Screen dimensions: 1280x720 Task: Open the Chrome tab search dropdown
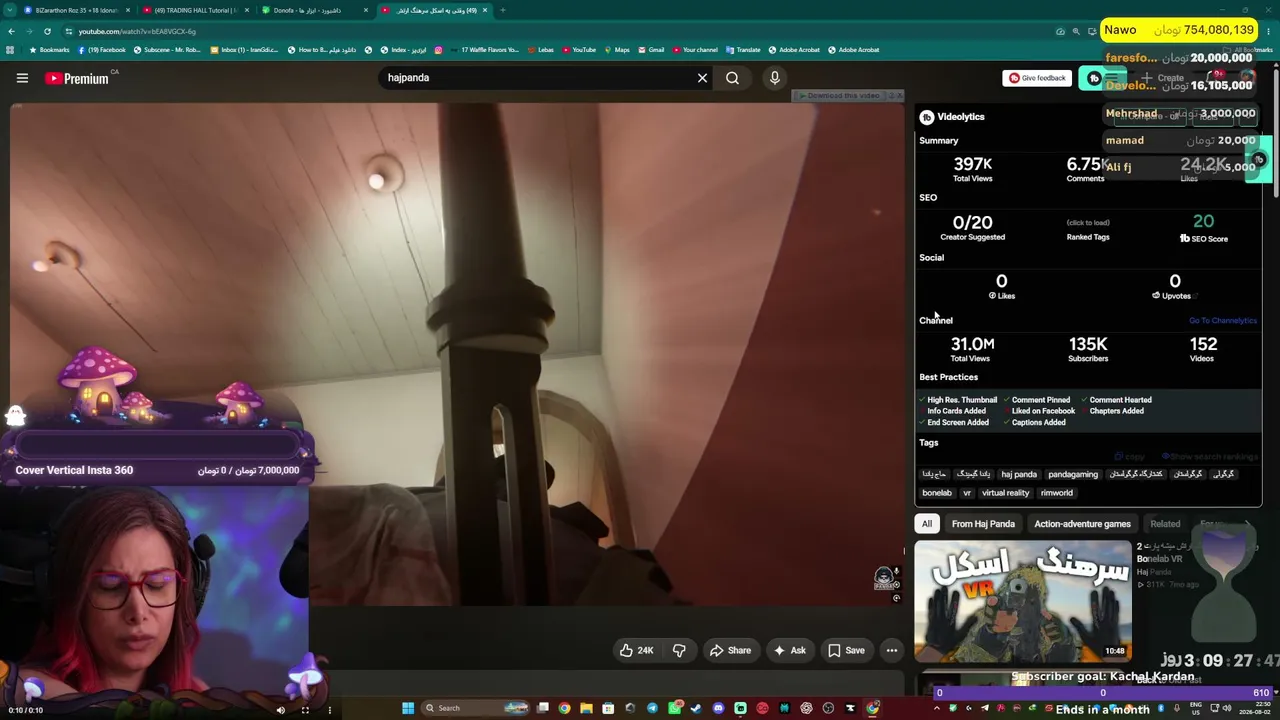[9, 10]
